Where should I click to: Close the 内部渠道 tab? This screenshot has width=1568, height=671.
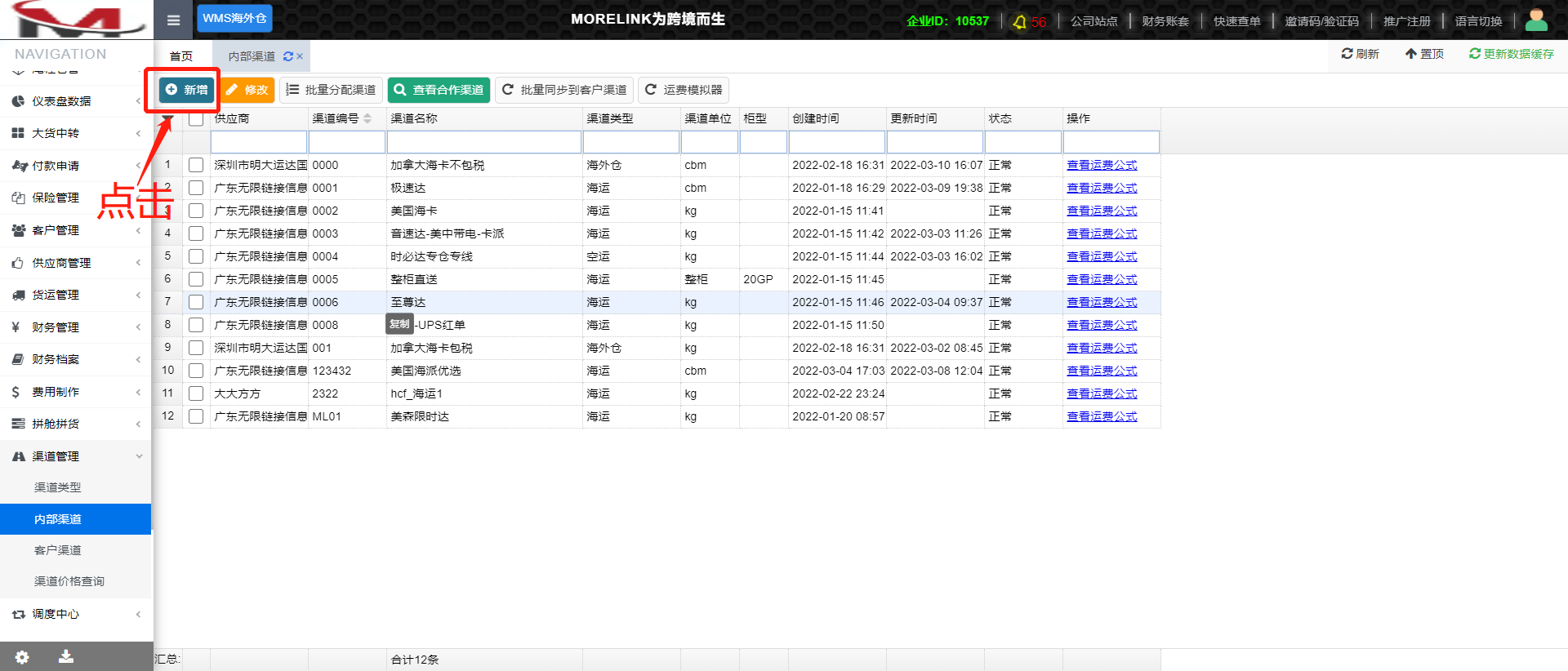point(300,56)
